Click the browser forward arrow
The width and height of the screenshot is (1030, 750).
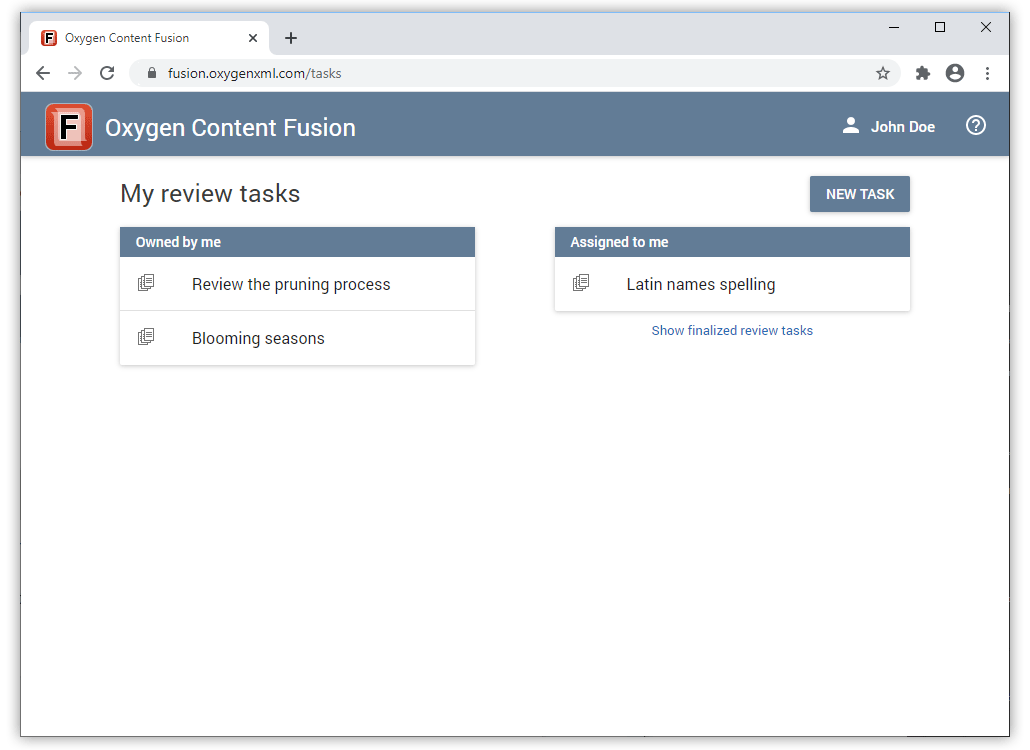(75, 73)
